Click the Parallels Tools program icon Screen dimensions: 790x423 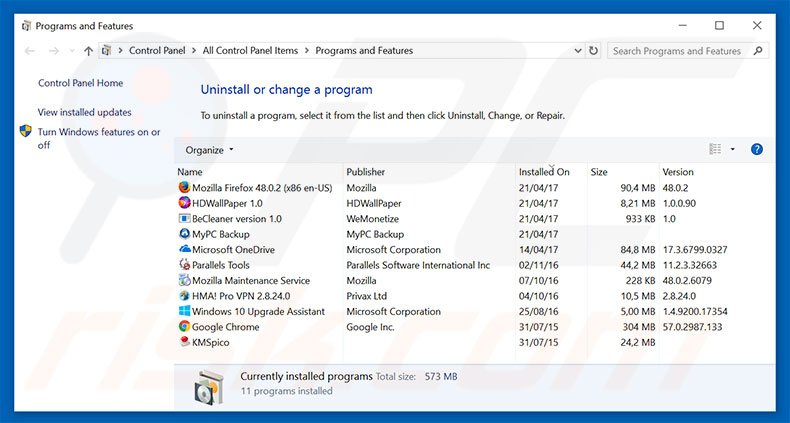pyautogui.click(x=184, y=264)
